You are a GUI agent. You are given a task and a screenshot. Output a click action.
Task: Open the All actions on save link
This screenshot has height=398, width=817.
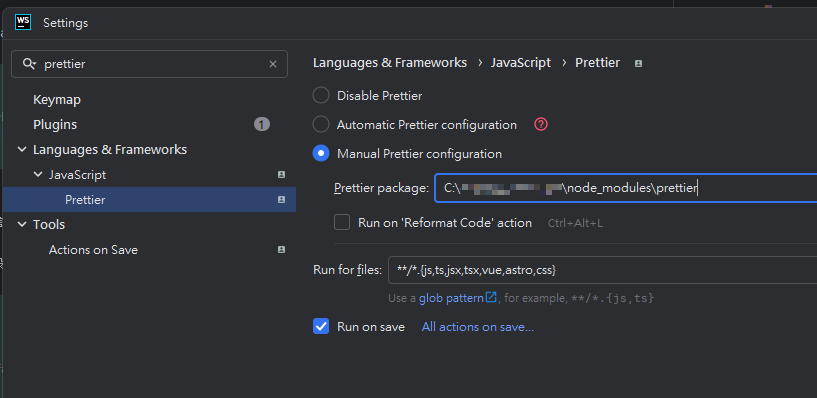(x=478, y=327)
